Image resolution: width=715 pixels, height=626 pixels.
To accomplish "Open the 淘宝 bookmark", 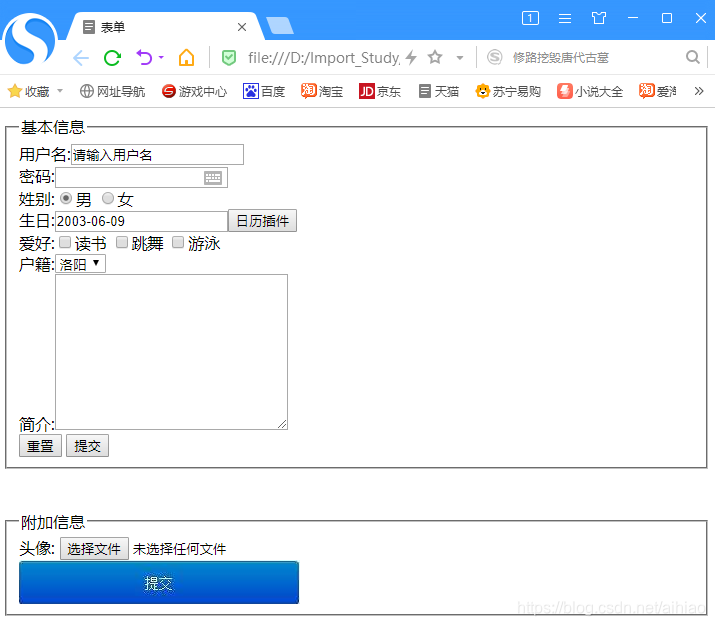I will [x=322, y=92].
